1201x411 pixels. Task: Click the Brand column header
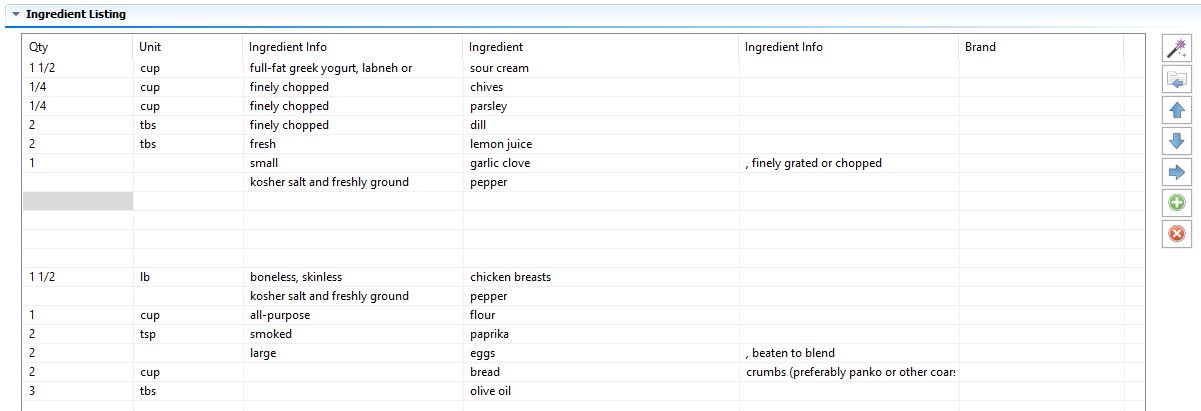[1041, 47]
